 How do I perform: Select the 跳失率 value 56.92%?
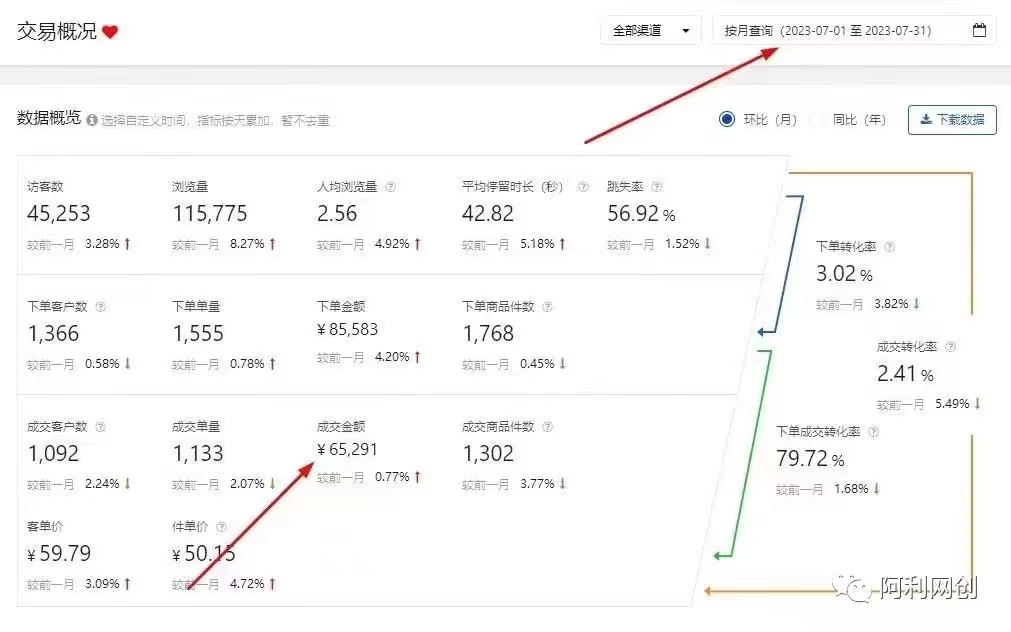(641, 213)
